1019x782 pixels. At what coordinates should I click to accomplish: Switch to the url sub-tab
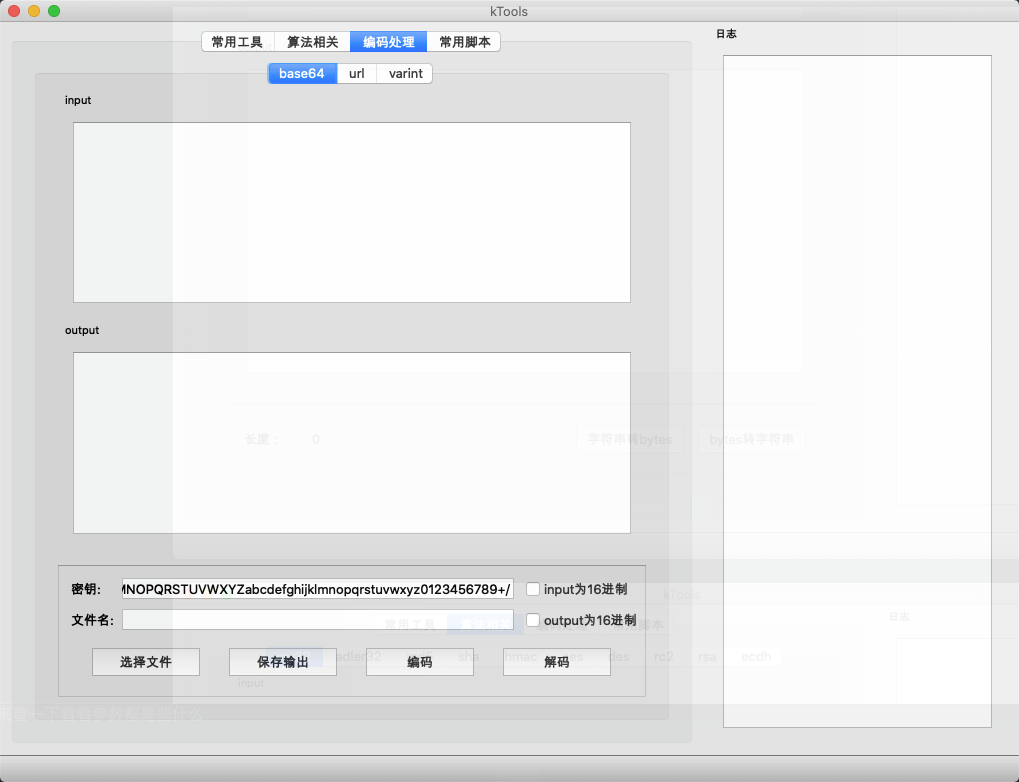357,73
